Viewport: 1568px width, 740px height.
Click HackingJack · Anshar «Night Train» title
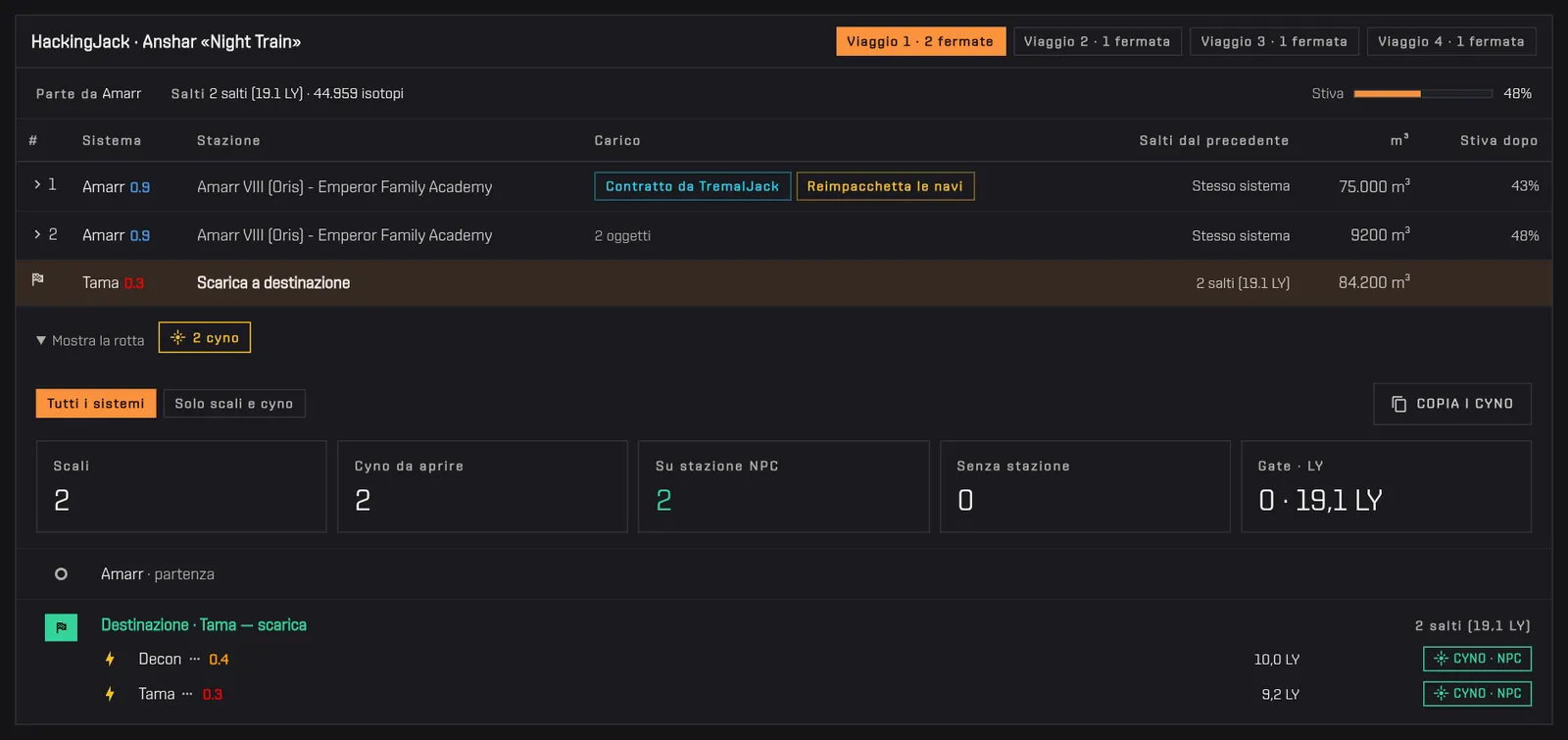166,42
